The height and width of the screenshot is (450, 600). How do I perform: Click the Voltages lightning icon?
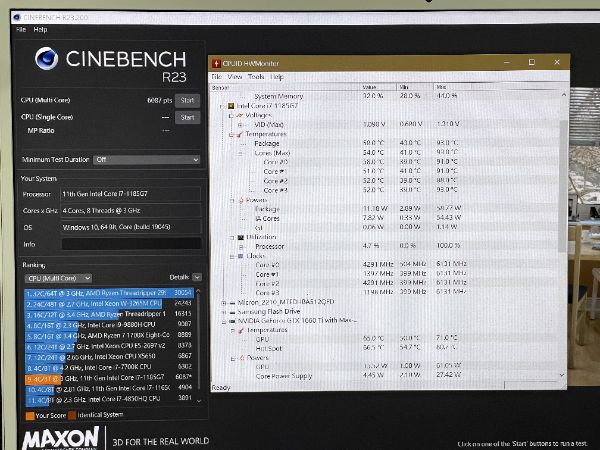(x=240, y=115)
